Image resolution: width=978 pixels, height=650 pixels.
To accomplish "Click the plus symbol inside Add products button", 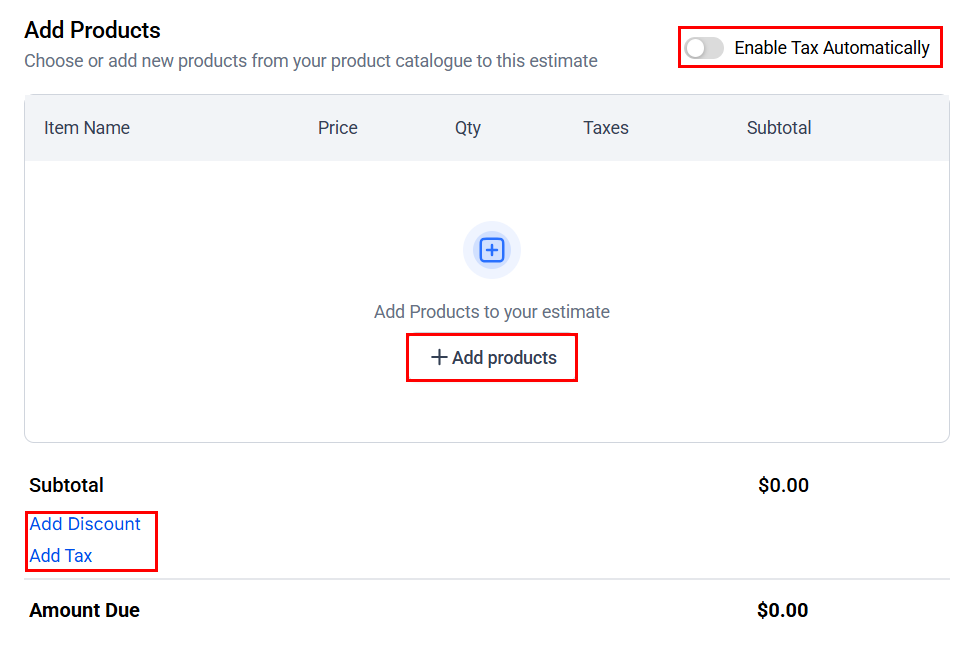I will pos(439,358).
